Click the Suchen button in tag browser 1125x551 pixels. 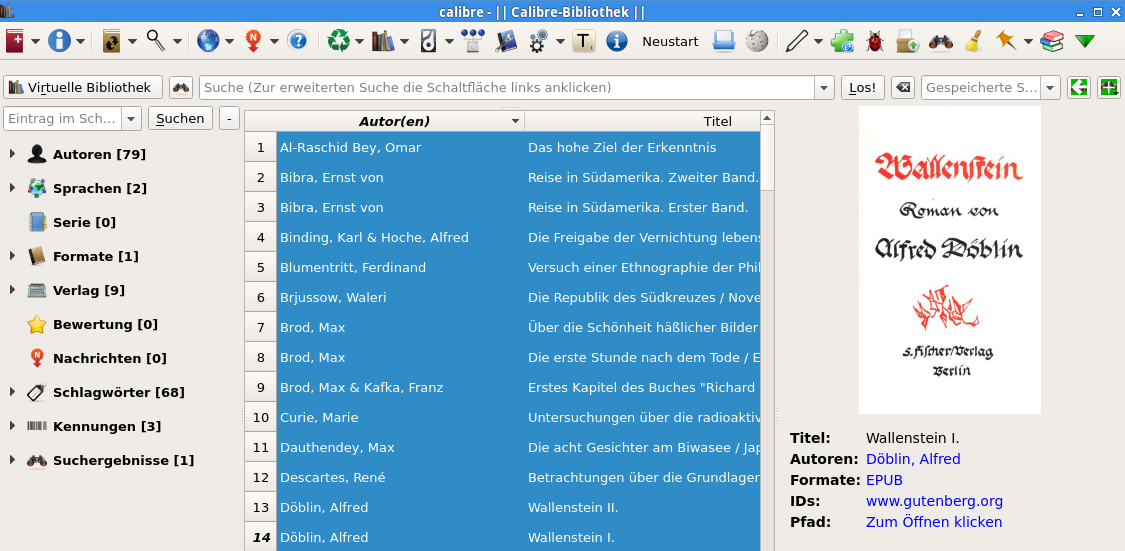click(x=180, y=118)
